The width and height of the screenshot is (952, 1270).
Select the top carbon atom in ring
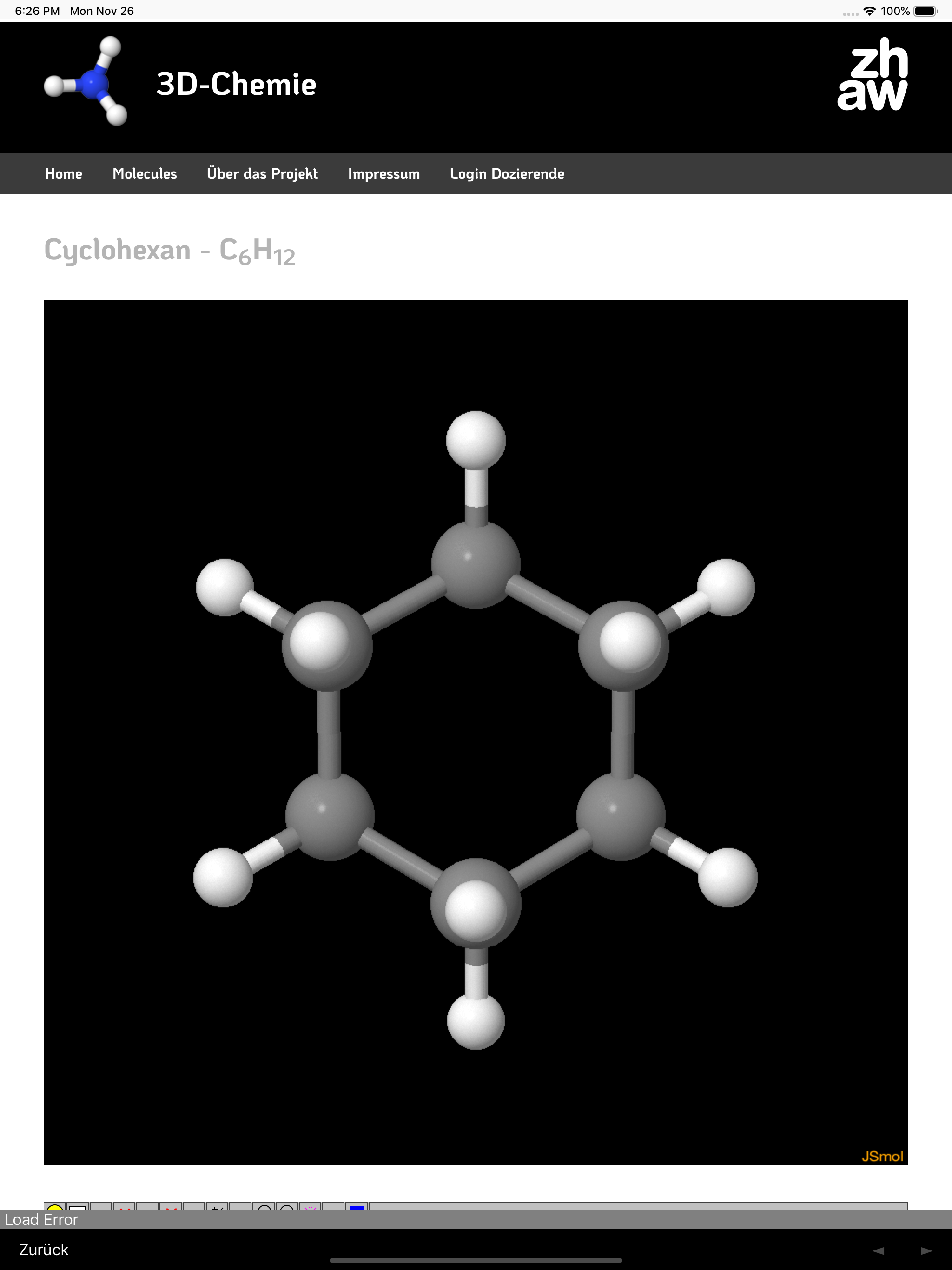(x=476, y=564)
